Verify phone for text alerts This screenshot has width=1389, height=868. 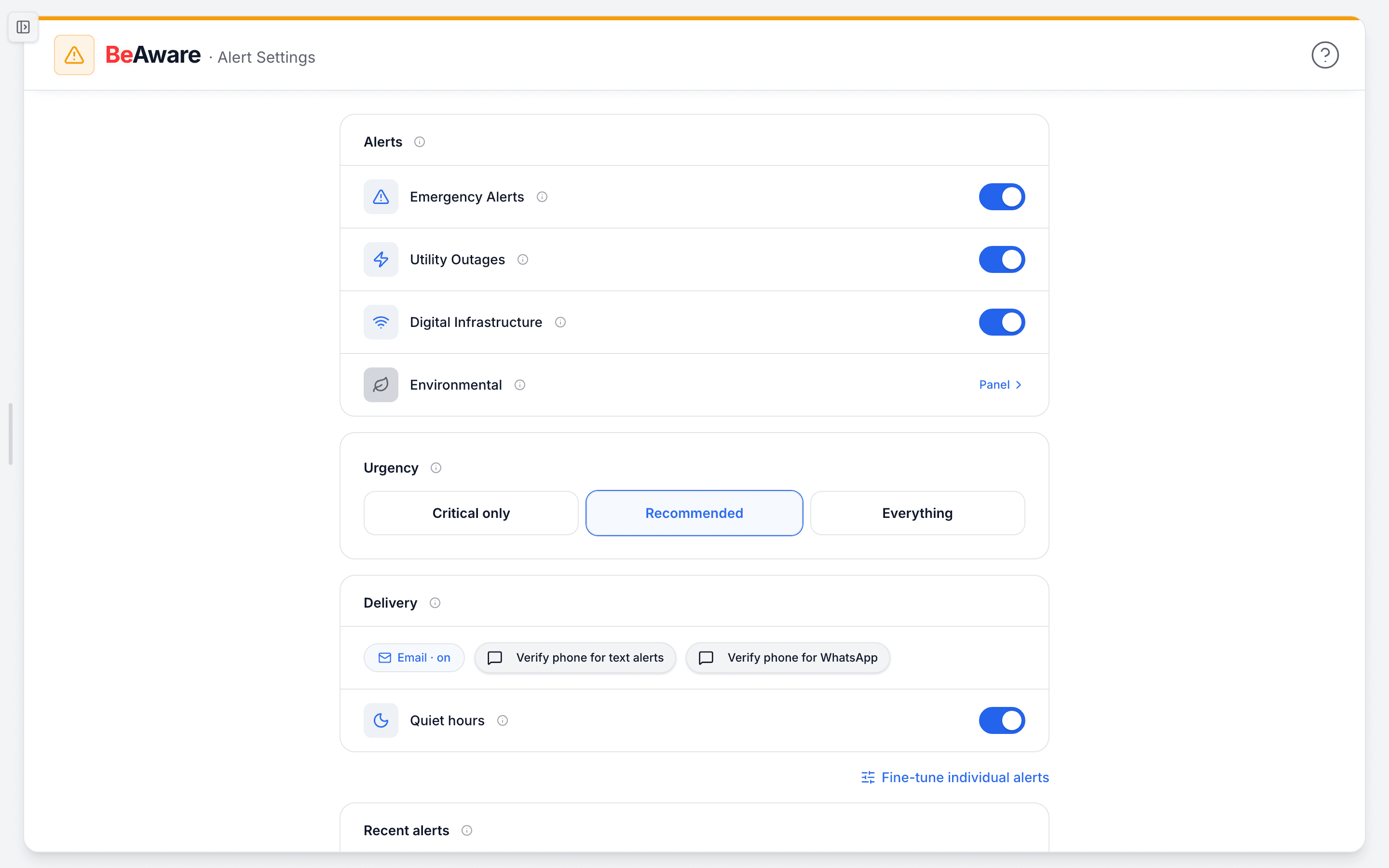(x=575, y=658)
